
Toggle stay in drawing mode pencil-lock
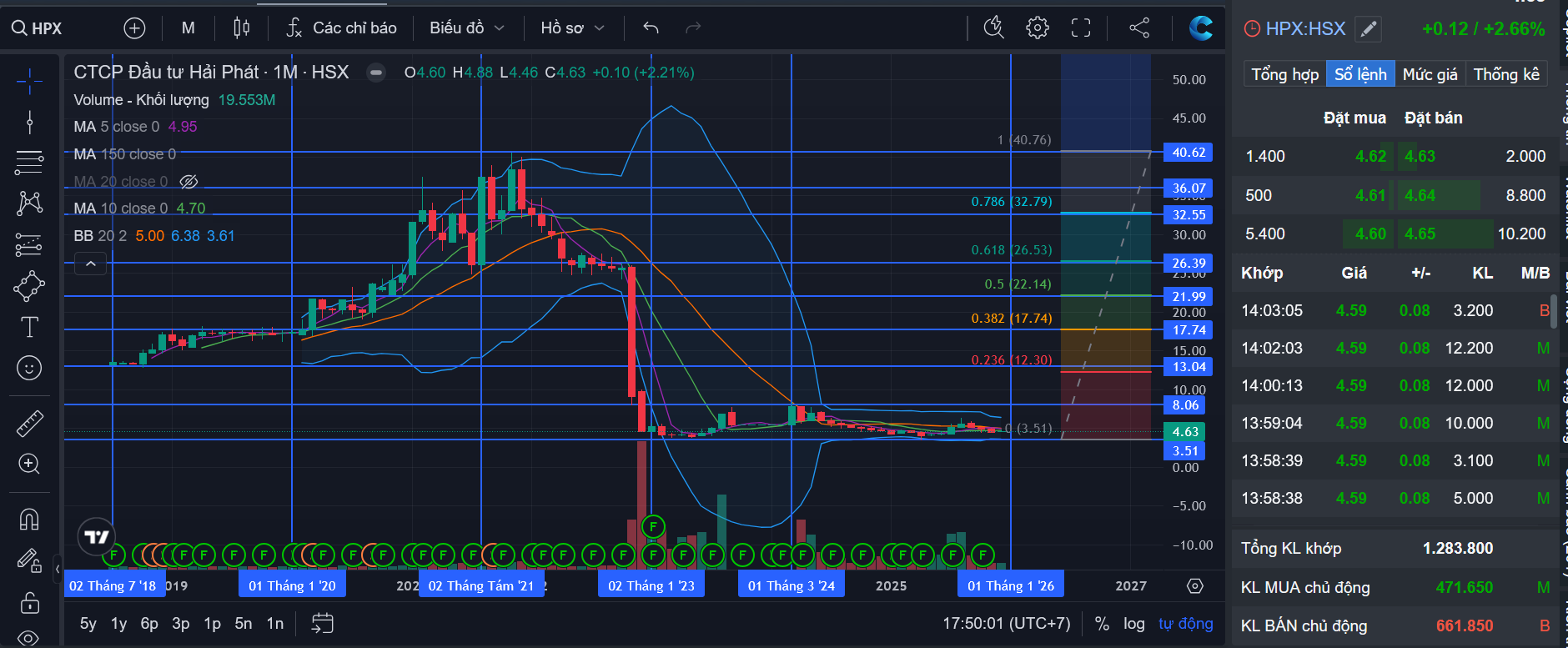[x=29, y=560]
